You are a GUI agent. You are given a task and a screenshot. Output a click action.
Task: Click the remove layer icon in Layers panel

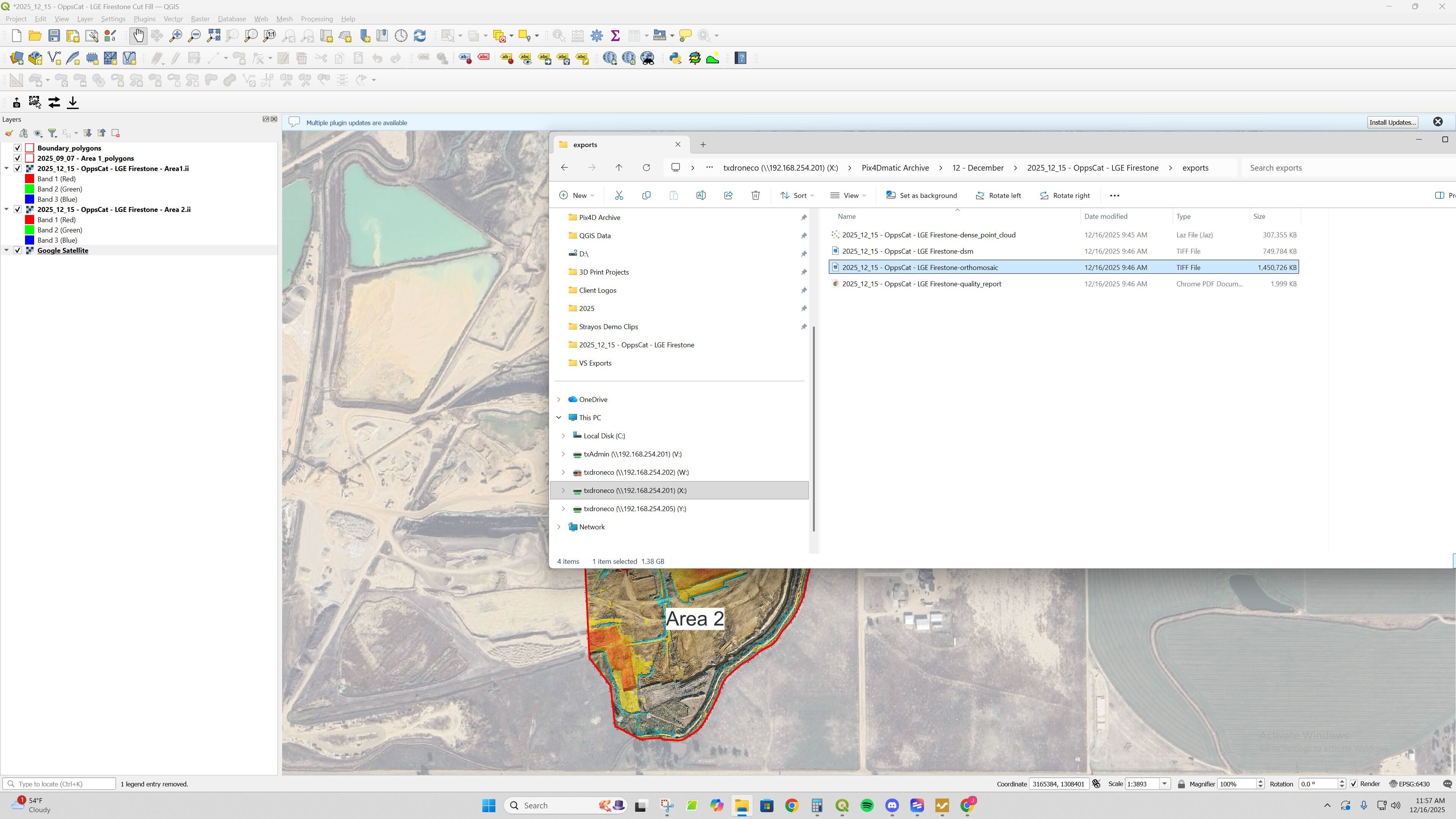pos(116,133)
